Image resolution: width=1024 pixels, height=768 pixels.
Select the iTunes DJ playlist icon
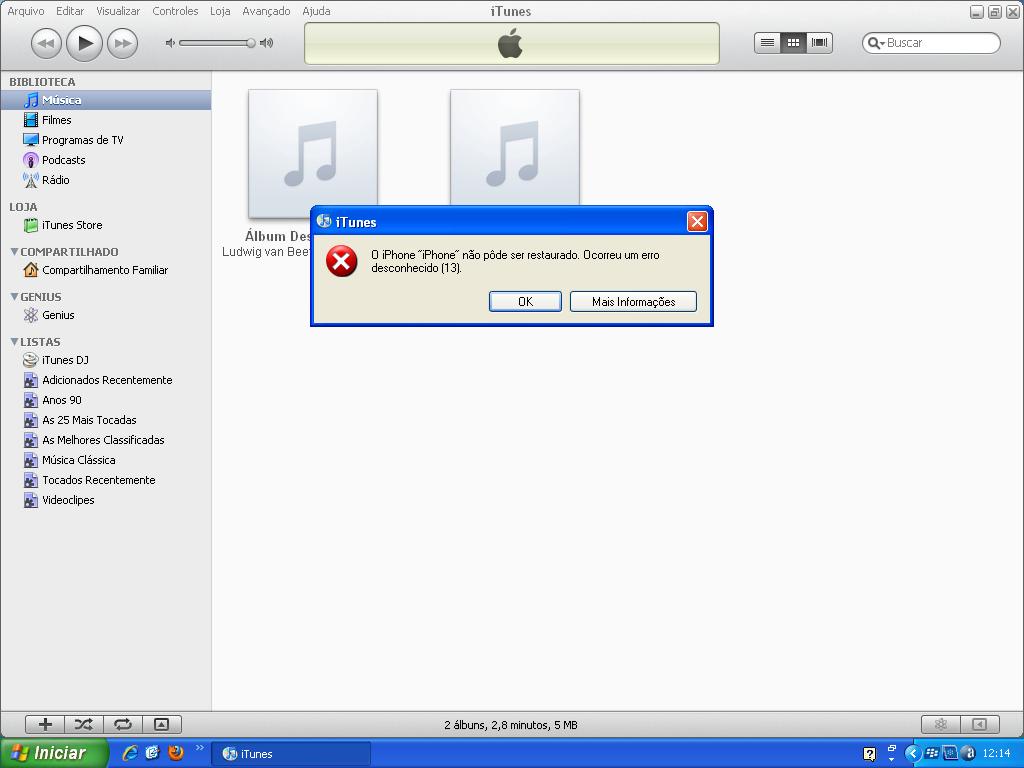31,360
